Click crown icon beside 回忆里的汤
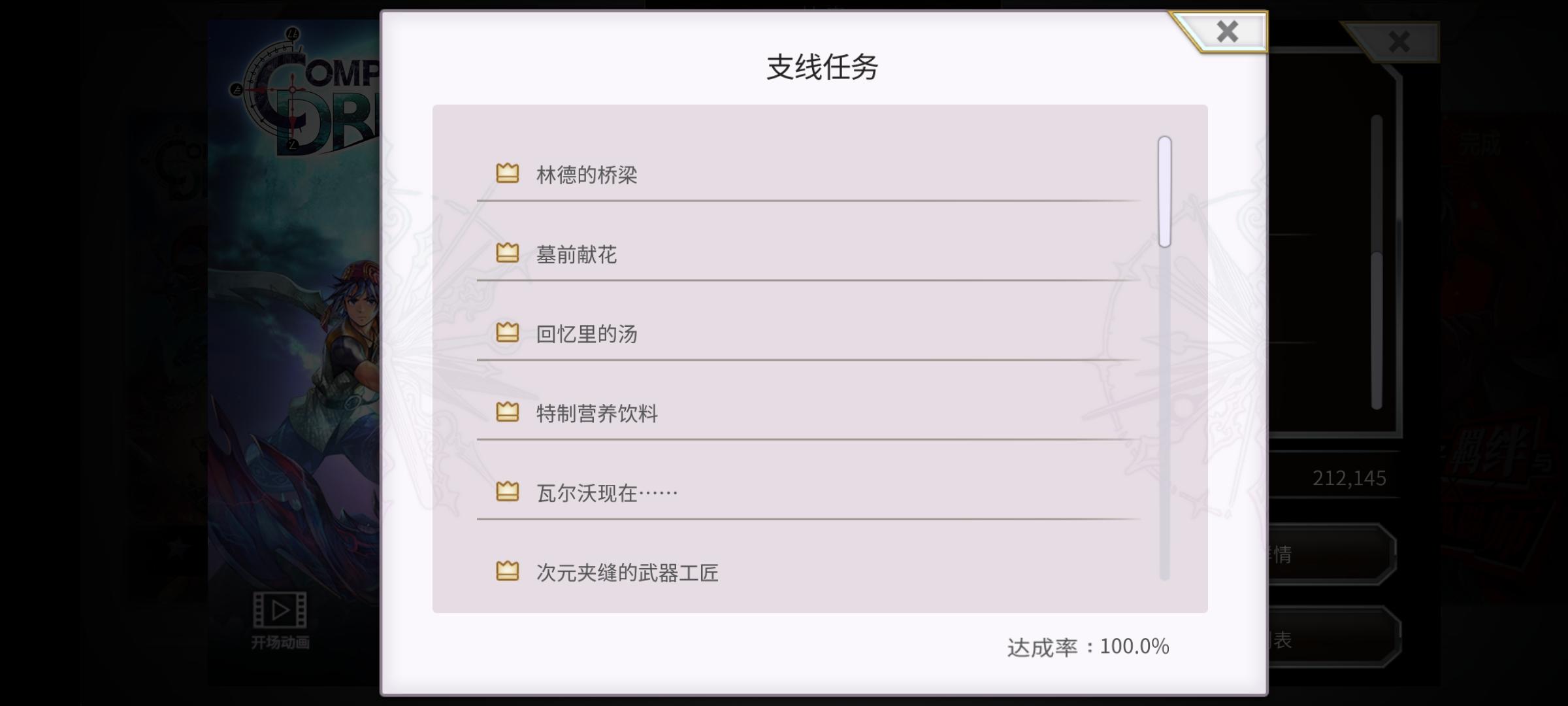Screen dimensions: 1568x706 (x=507, y=333)
